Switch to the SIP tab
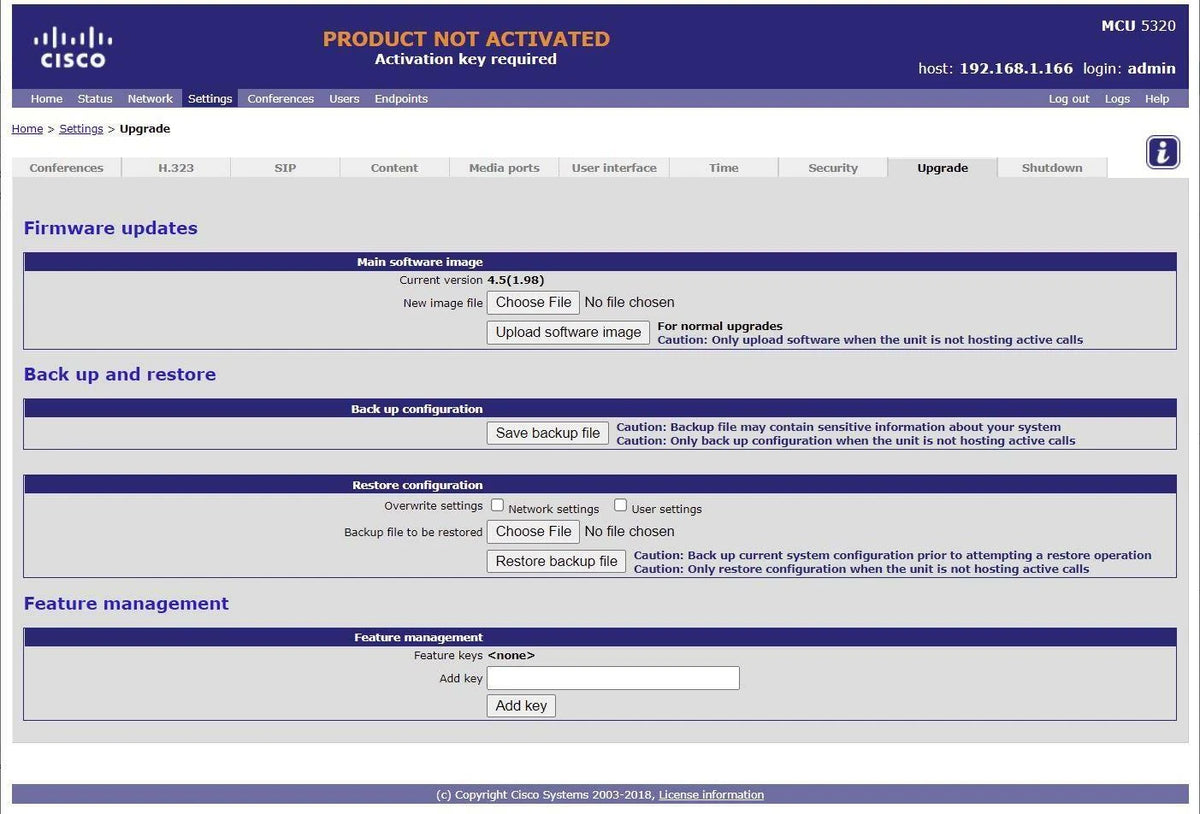1200x814 pixels. click(x=285, y=168)
